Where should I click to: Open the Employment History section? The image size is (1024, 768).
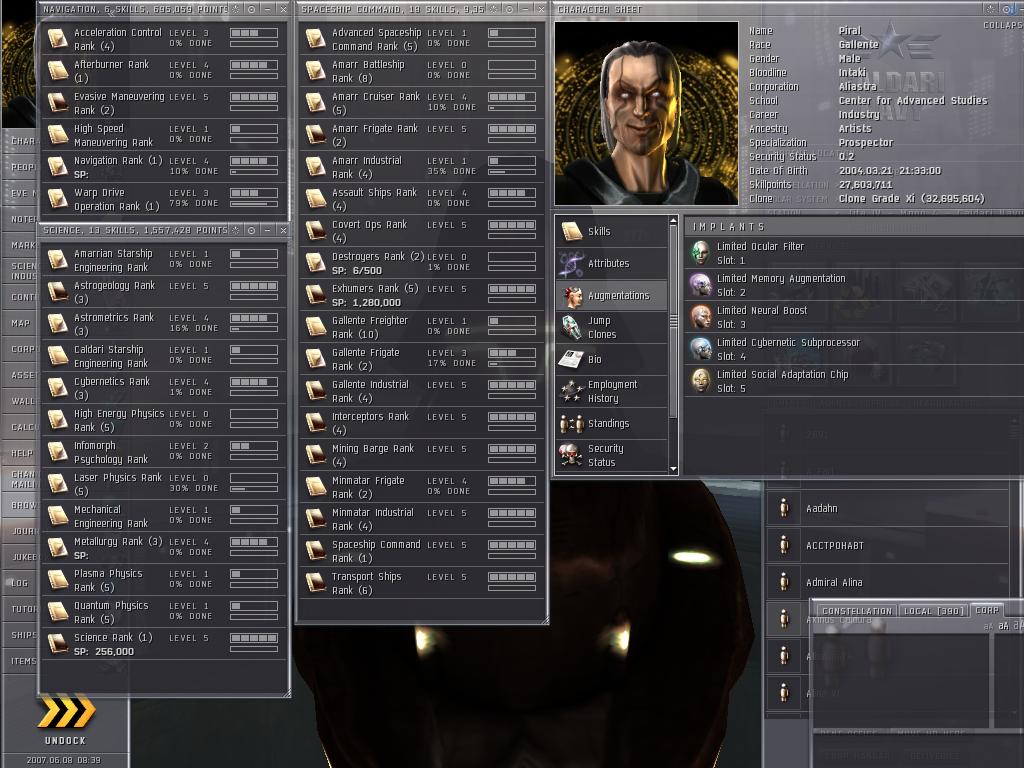[x=611, y=391]
